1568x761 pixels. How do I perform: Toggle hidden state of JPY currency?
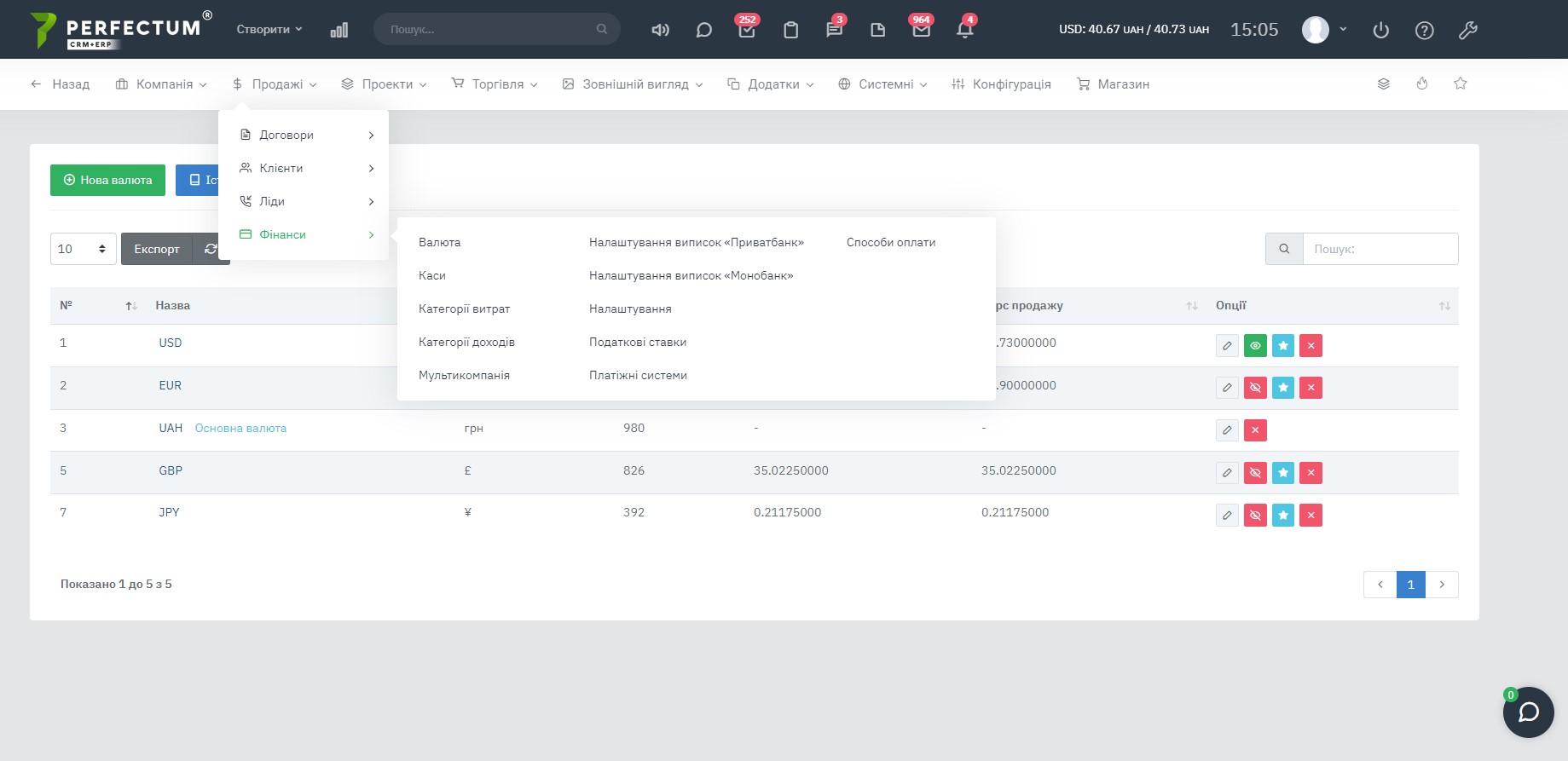[x=1255, y=516]
